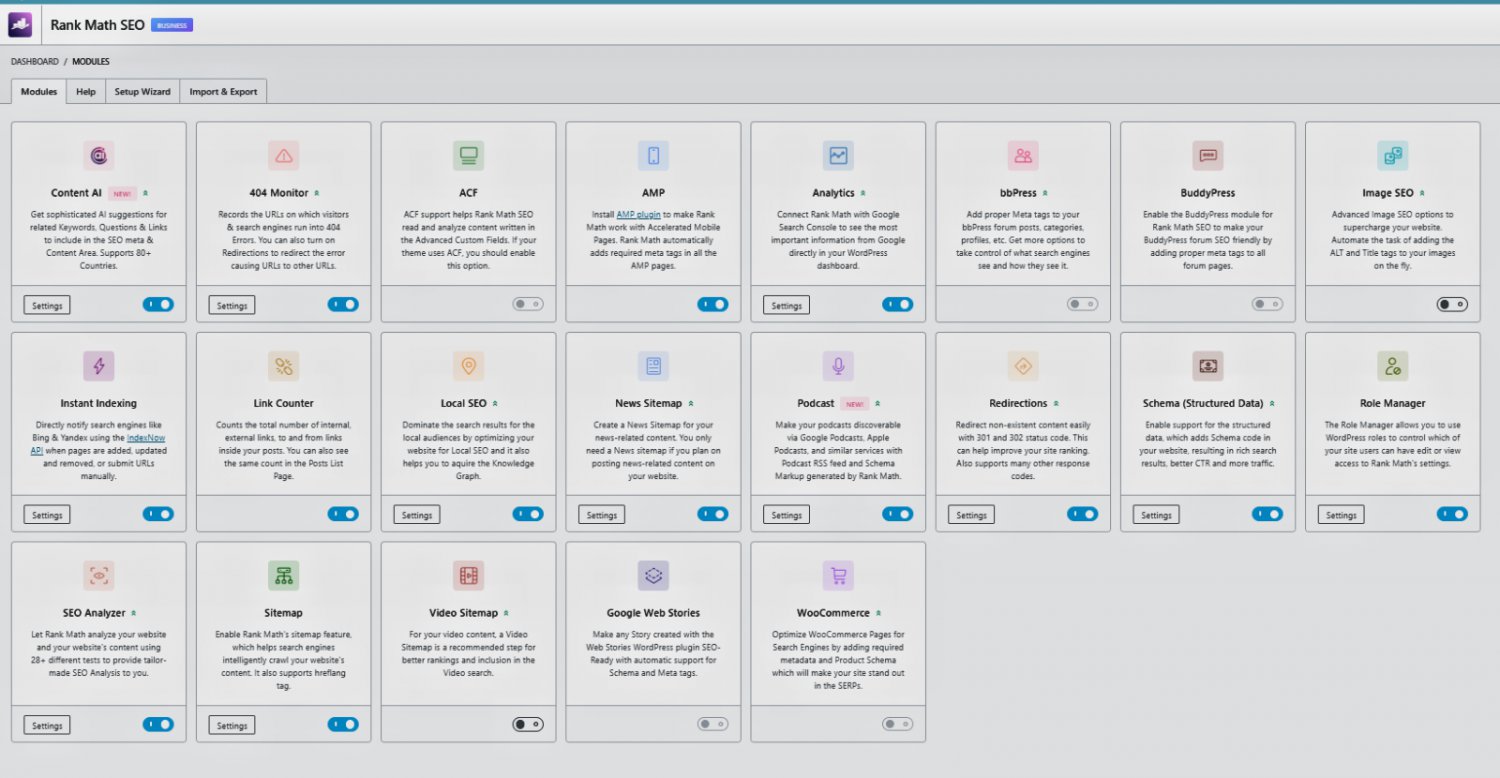Click the WooCommerce cart icon
This screenshot has height=778, width=1500.
[838, 576]
